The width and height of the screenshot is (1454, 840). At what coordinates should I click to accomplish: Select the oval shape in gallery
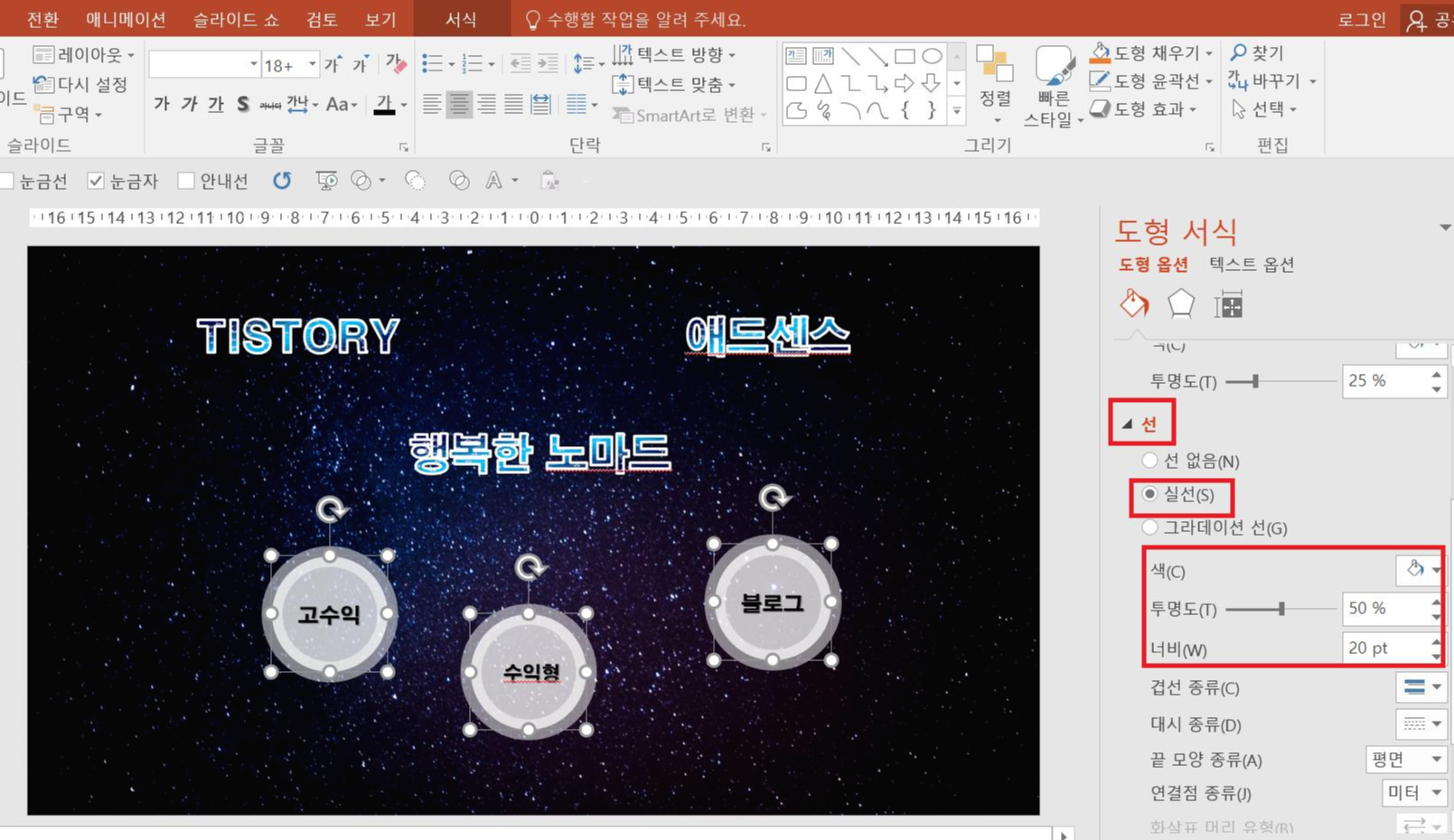coord(932,56)
